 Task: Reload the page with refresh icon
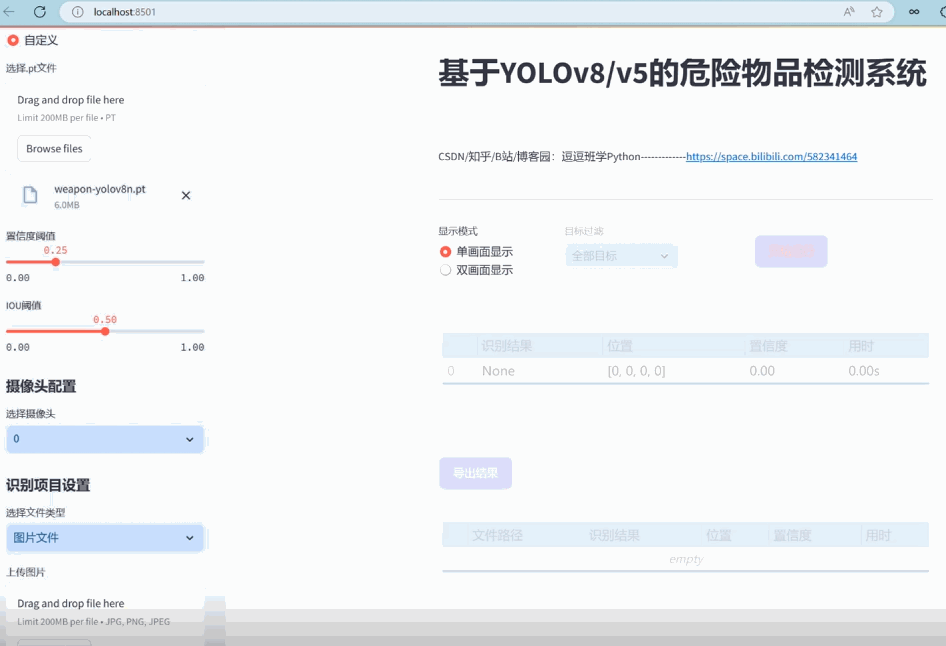[40, 11]
